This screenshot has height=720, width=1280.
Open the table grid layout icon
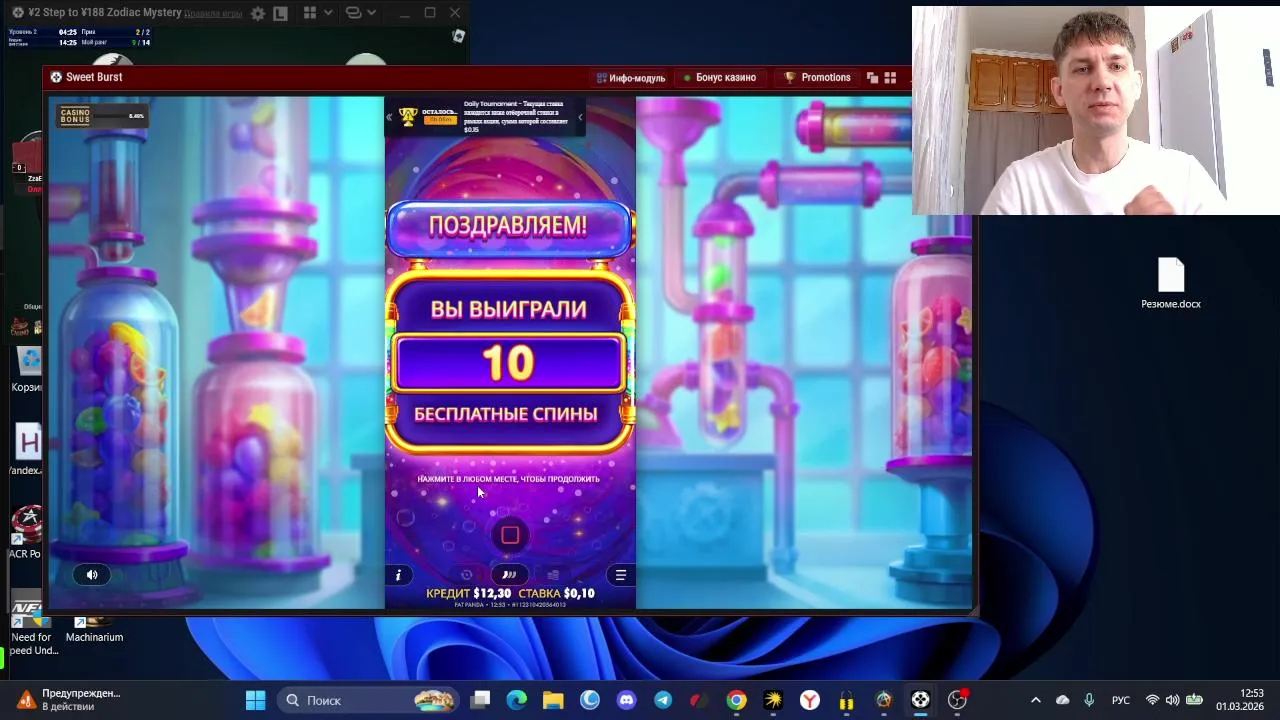click(x=310, y=13)
